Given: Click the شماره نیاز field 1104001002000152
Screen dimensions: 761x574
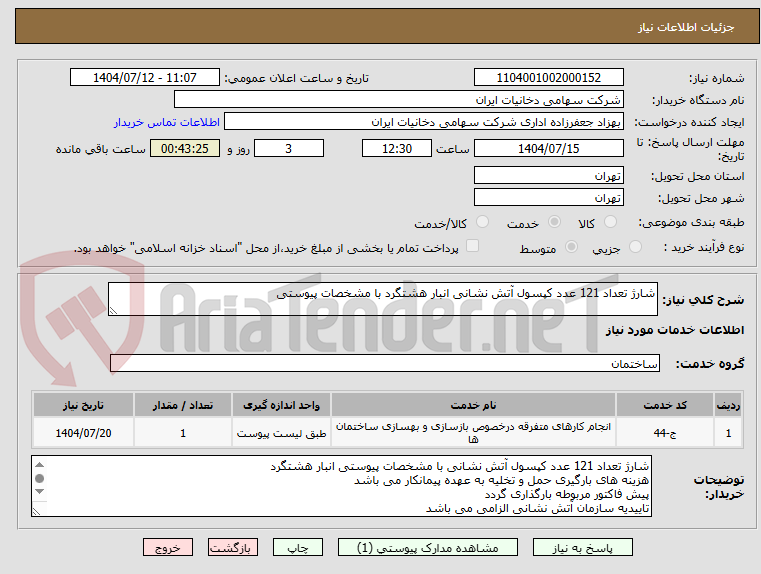Looking at the screenshot, I should 548,78.
